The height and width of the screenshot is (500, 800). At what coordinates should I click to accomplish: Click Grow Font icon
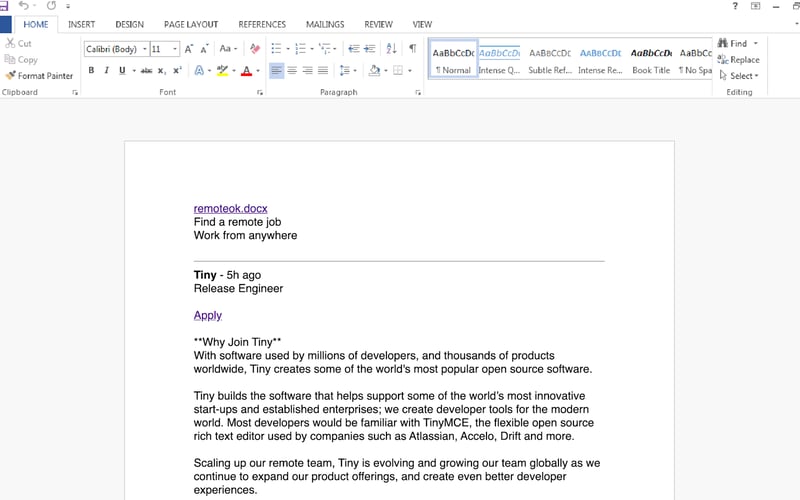[x=189, y=49]
